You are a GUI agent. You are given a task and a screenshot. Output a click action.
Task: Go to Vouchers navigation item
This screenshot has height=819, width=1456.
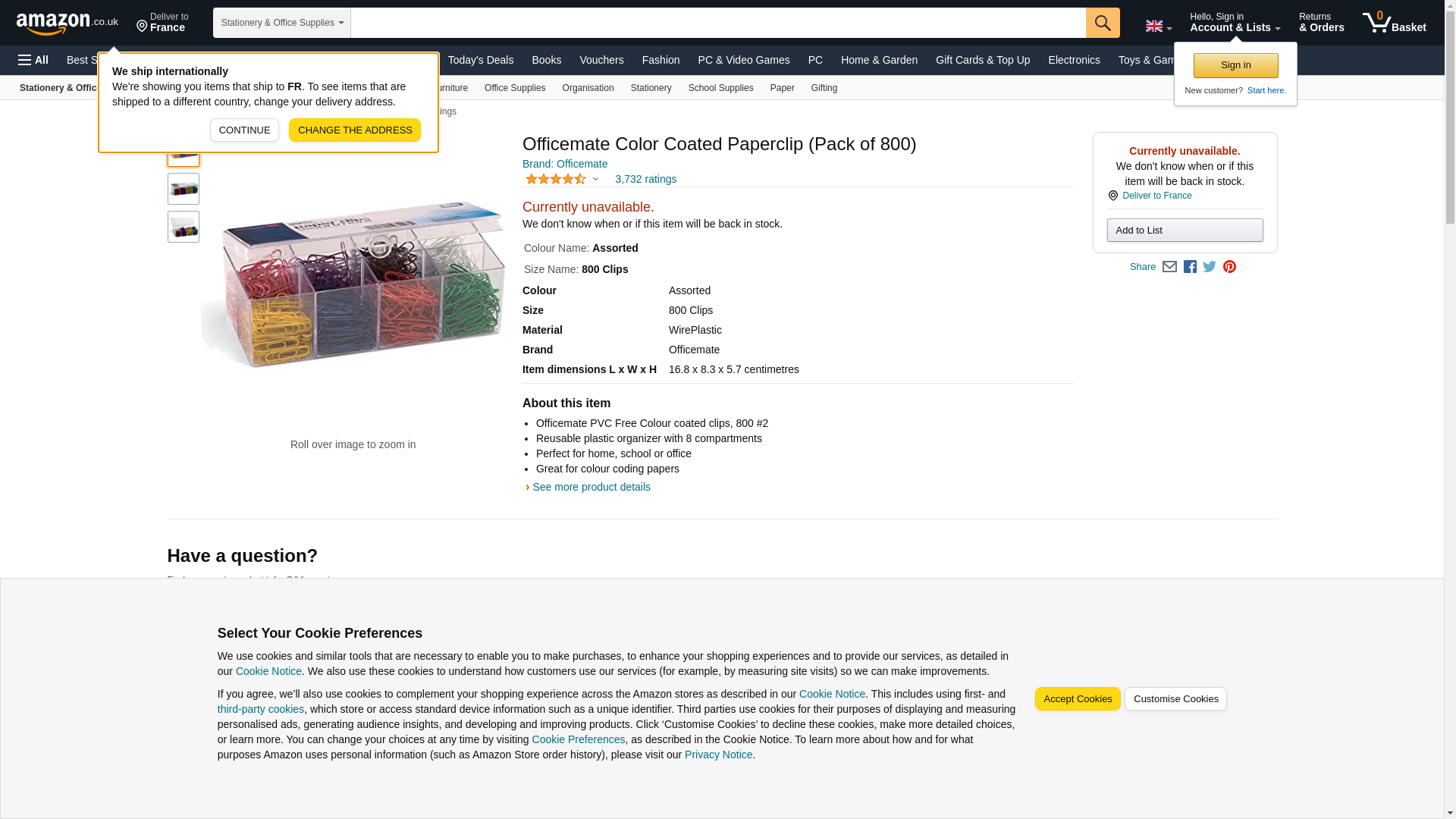click(601, 60)
